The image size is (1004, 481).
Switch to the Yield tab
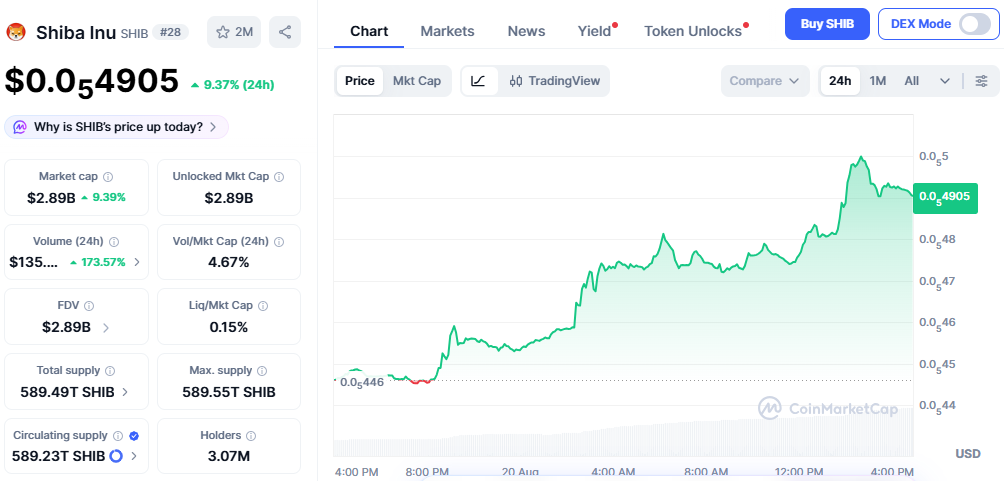point(595,31)
